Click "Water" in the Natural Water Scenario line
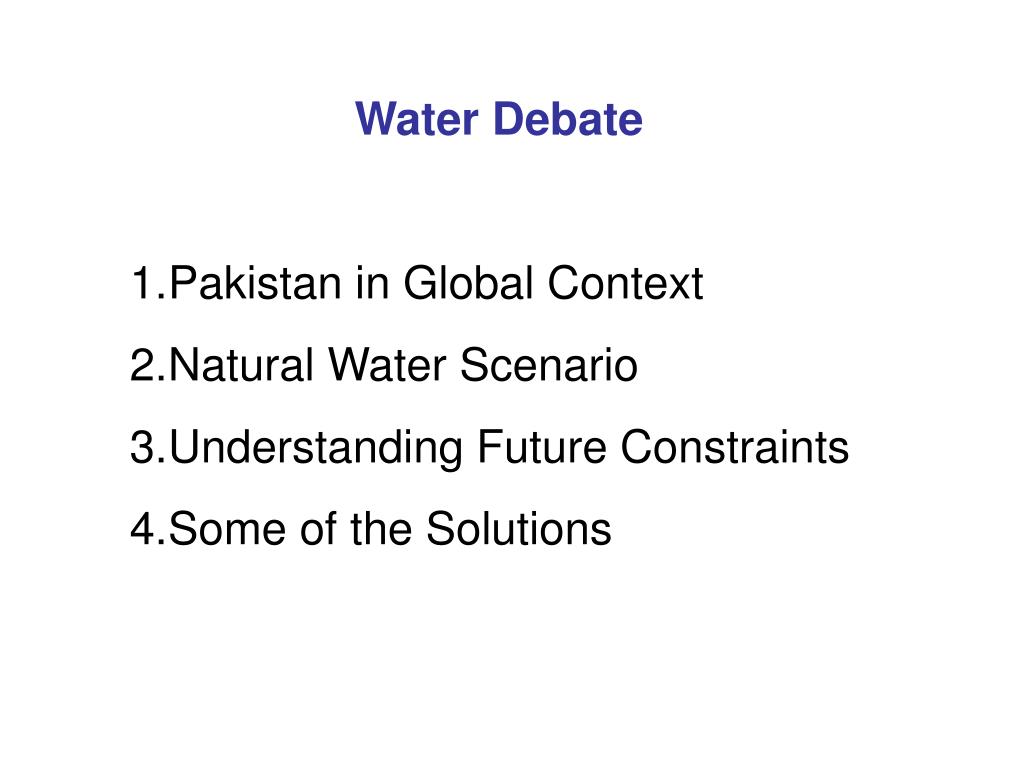Screen dimensions: 1024x768 pos(387,364)
